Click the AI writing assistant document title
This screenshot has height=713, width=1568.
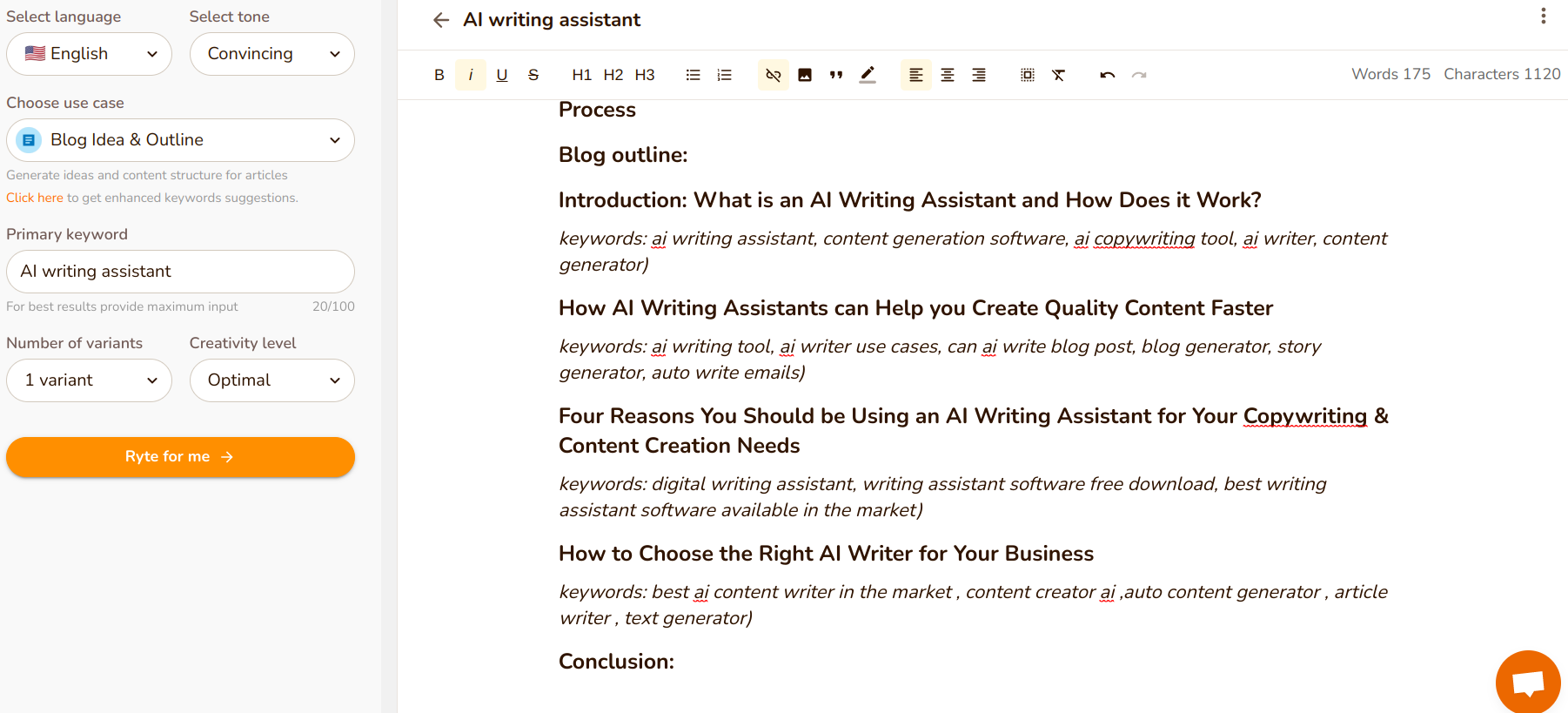click(x=552, y=20)
